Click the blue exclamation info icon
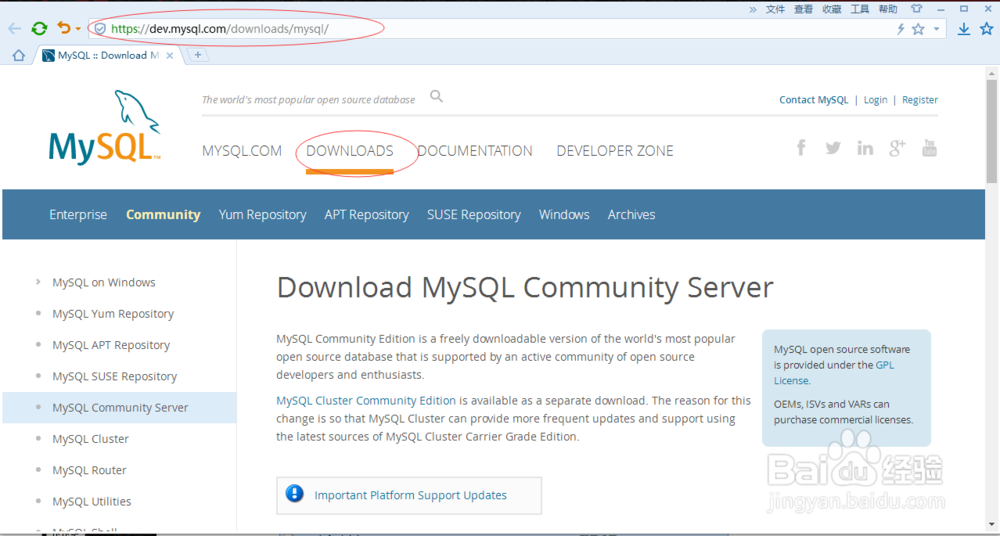 click(294, 493)
